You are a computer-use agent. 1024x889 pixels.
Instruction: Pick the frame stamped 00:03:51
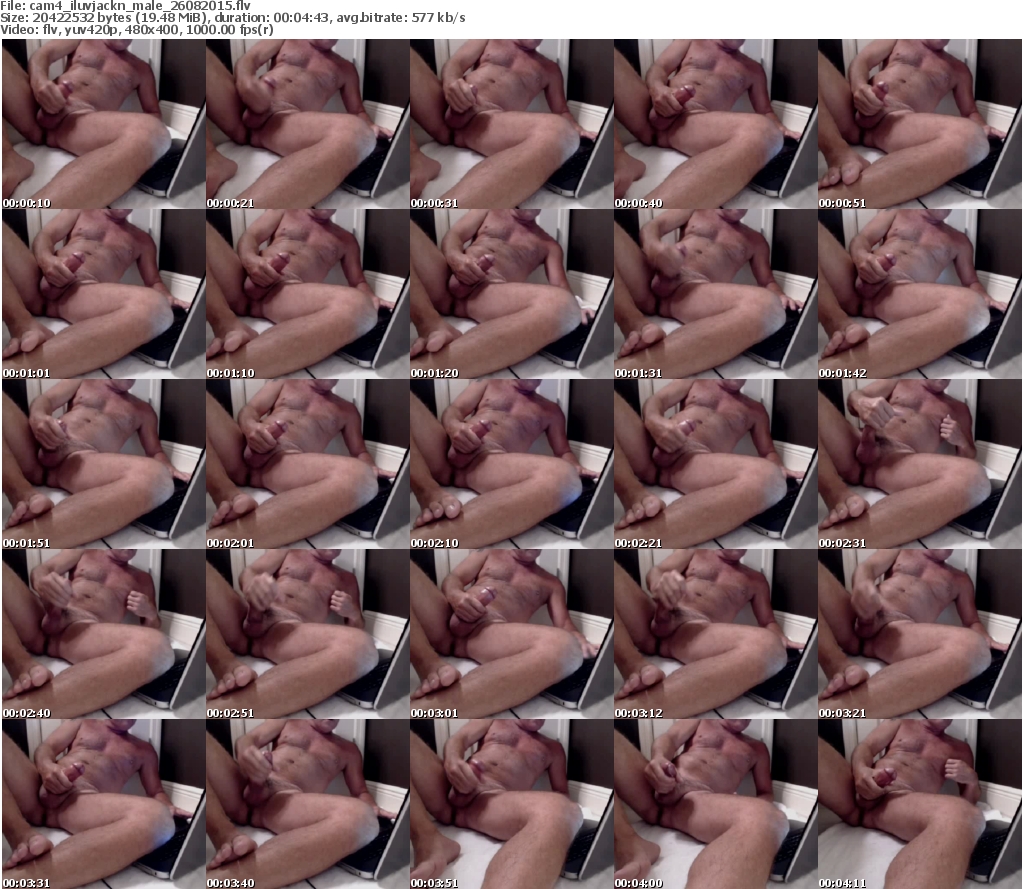[x=511, y=804]
